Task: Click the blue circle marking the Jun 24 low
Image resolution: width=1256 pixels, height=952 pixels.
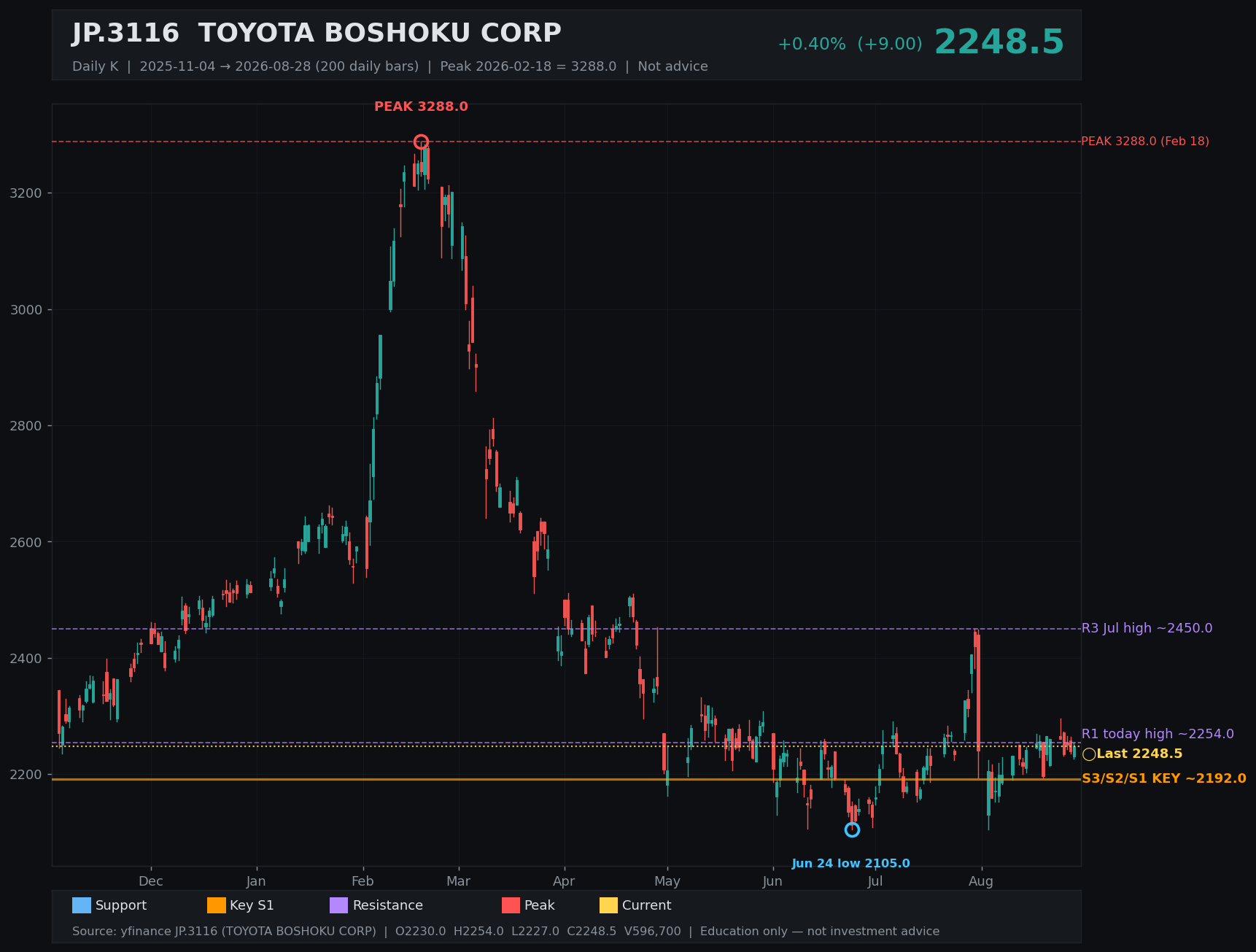Action: [852, 829]
